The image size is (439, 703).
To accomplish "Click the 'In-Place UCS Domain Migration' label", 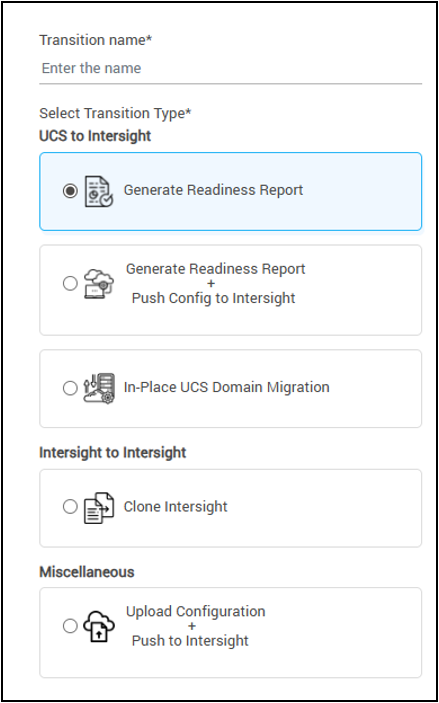I will coord(226,387).
